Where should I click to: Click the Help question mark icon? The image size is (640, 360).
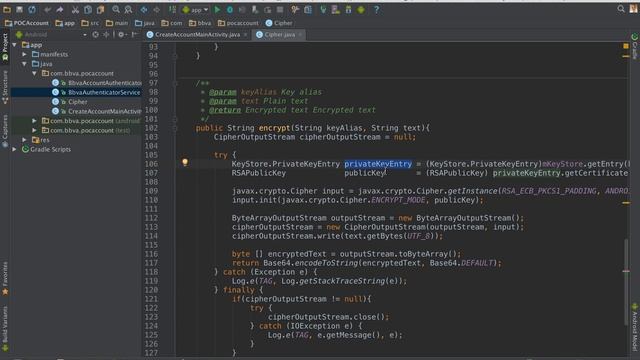(x=376, y=9)
